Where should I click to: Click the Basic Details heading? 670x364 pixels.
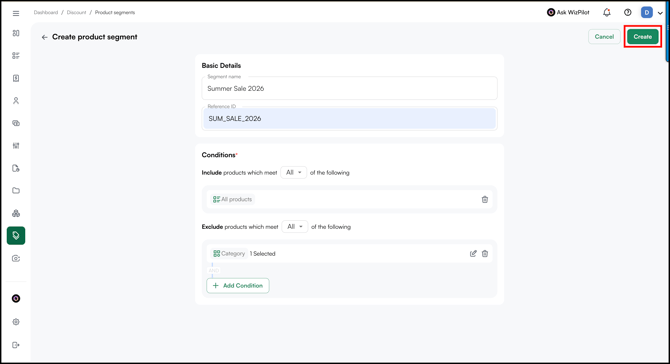pyautogui.click(x=221, y=65)
